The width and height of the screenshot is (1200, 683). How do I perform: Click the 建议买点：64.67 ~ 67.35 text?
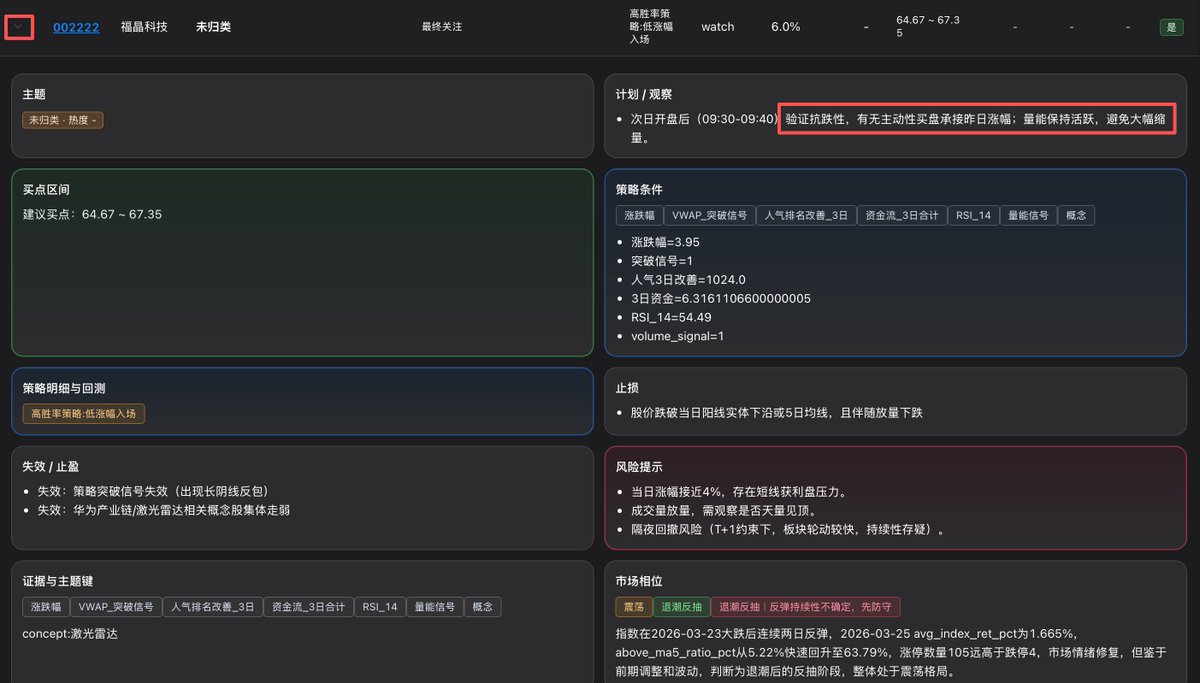point(92,215)
